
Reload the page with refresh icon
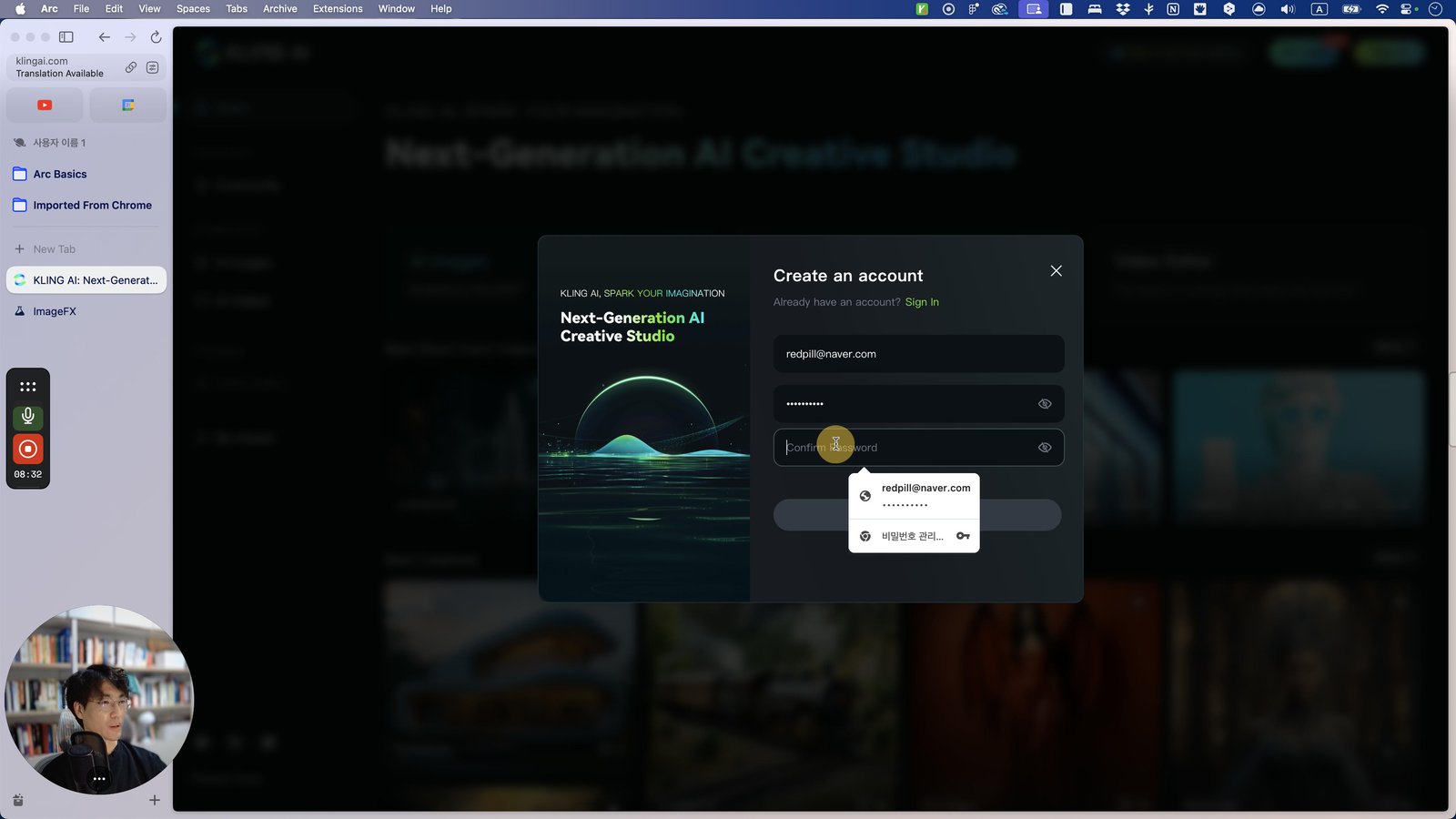point(156,37)
